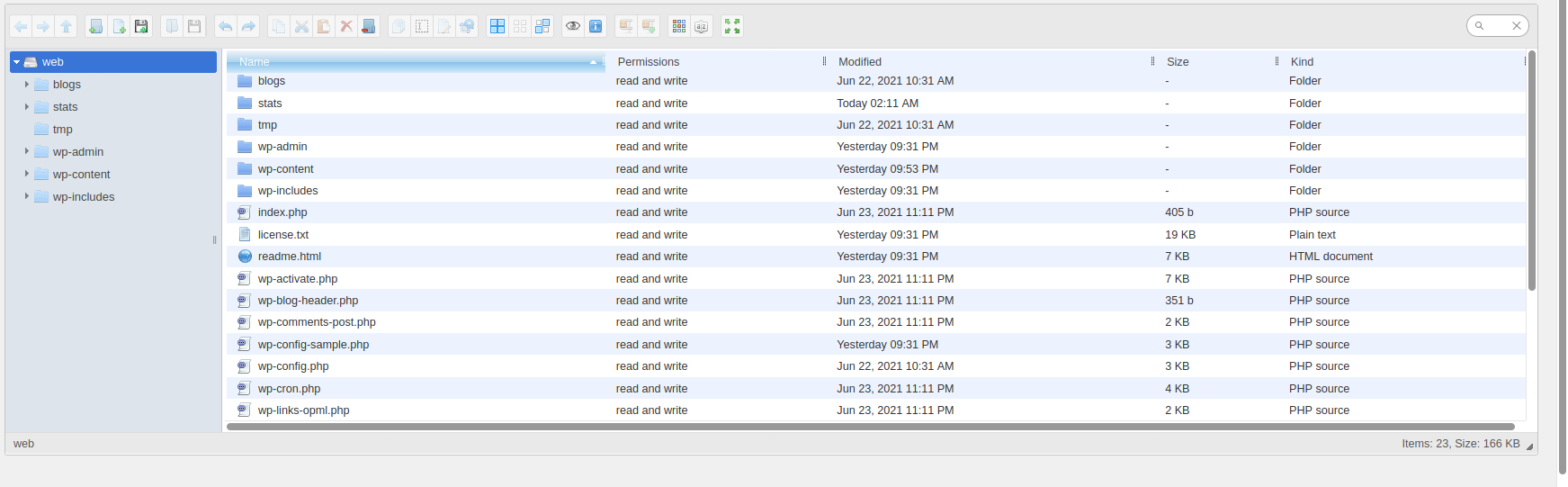Click the Extract archive toolbar icon

(x=626, y=26)
